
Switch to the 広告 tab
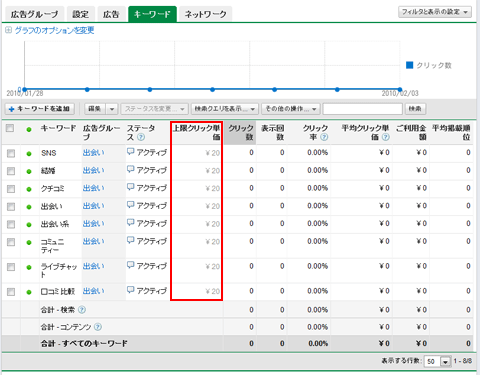(x=111, y=14)
